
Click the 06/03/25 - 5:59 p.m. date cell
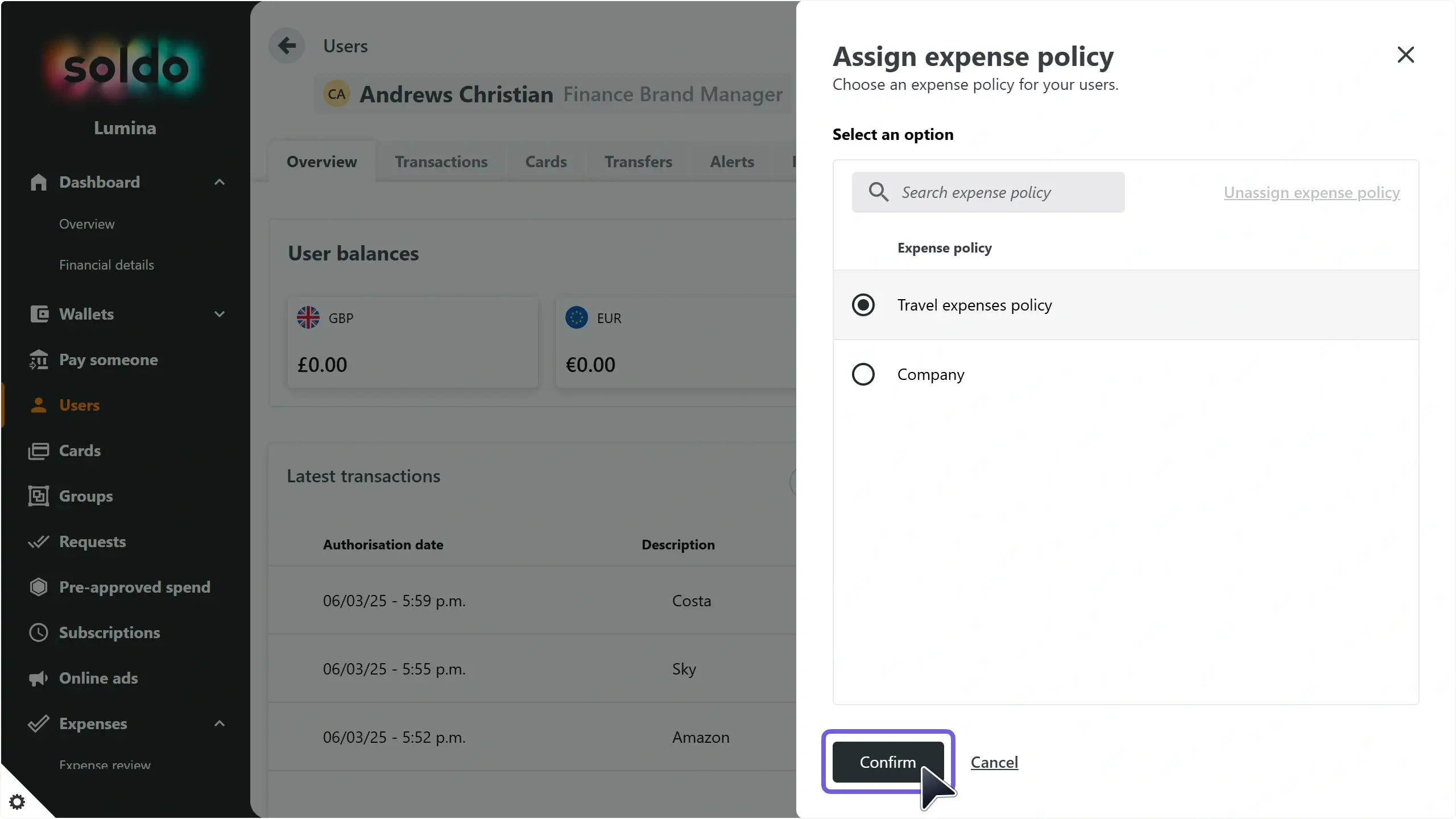394,601
